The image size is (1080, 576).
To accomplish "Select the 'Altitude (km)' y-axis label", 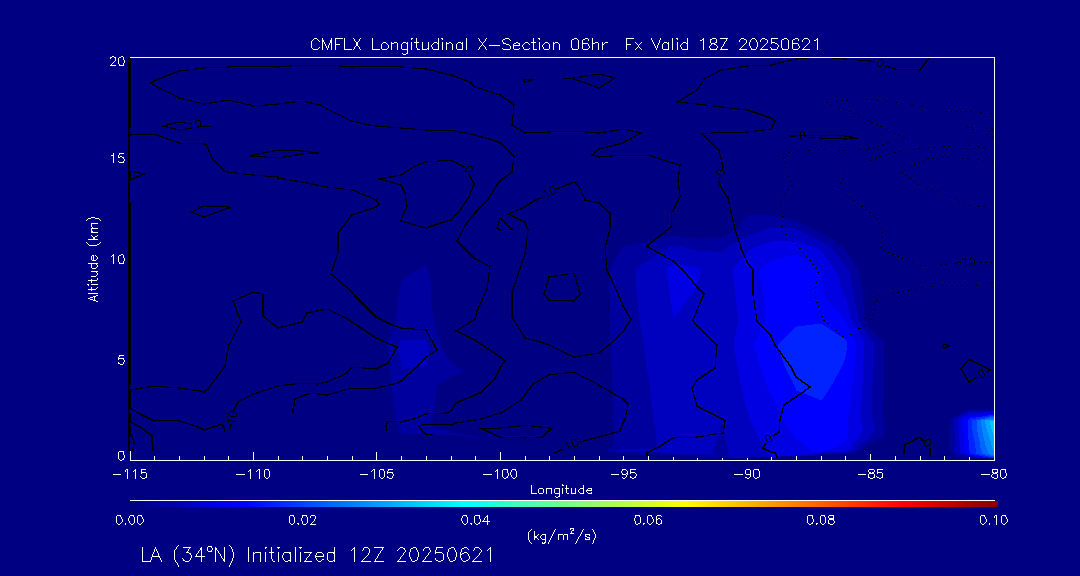I will pos(92,258).
